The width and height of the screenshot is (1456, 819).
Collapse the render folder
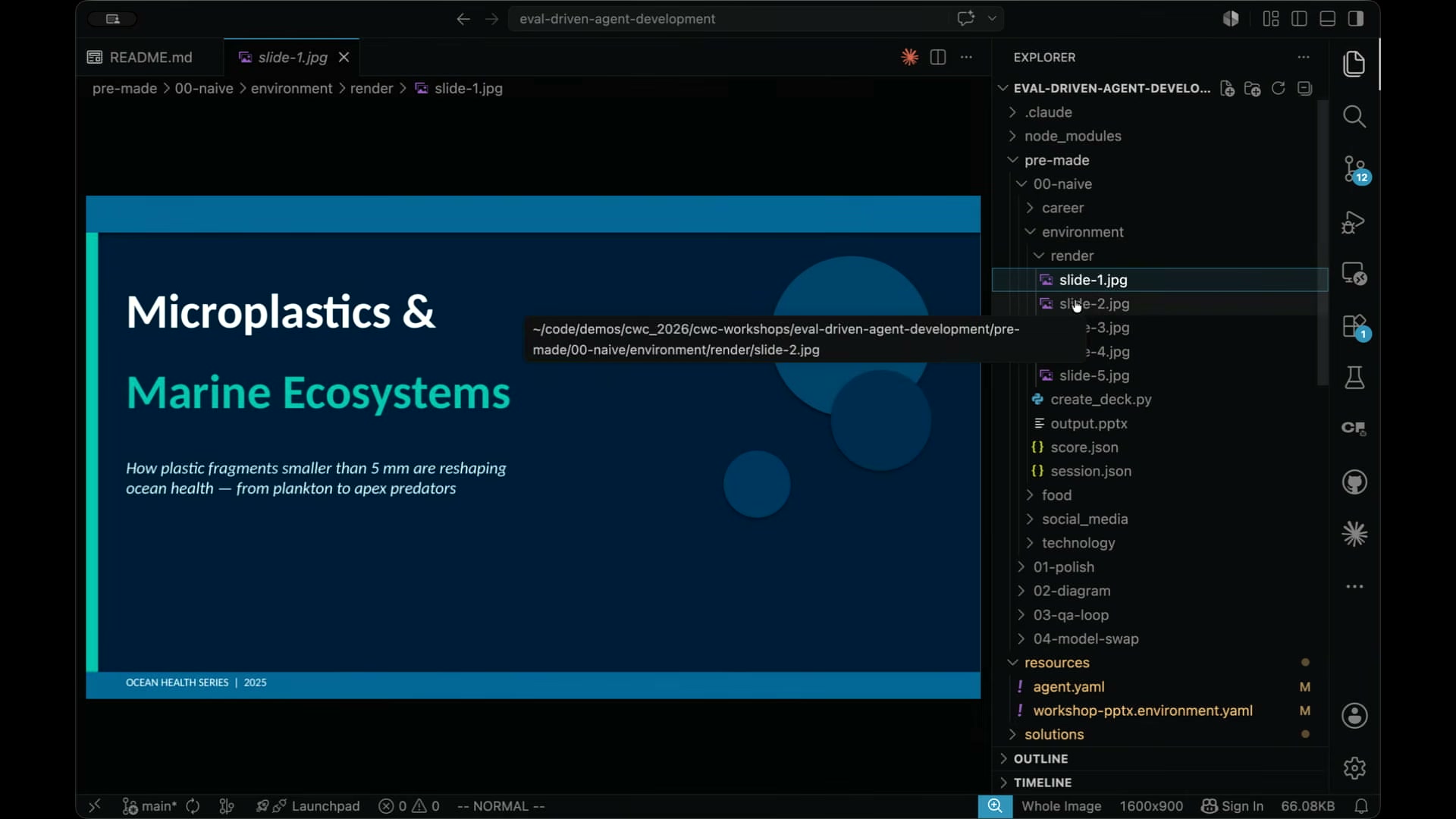pyautogui.click(x=1071, y=256)
